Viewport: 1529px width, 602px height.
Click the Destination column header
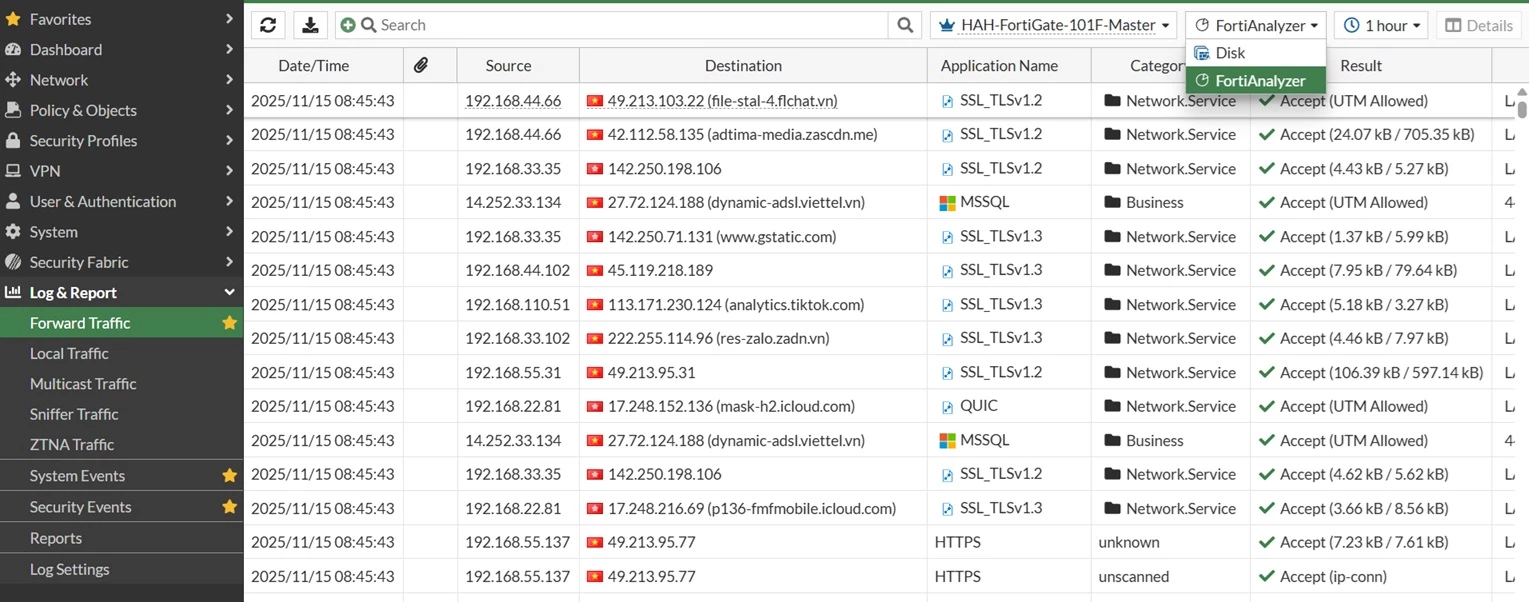tap(743, 65)
